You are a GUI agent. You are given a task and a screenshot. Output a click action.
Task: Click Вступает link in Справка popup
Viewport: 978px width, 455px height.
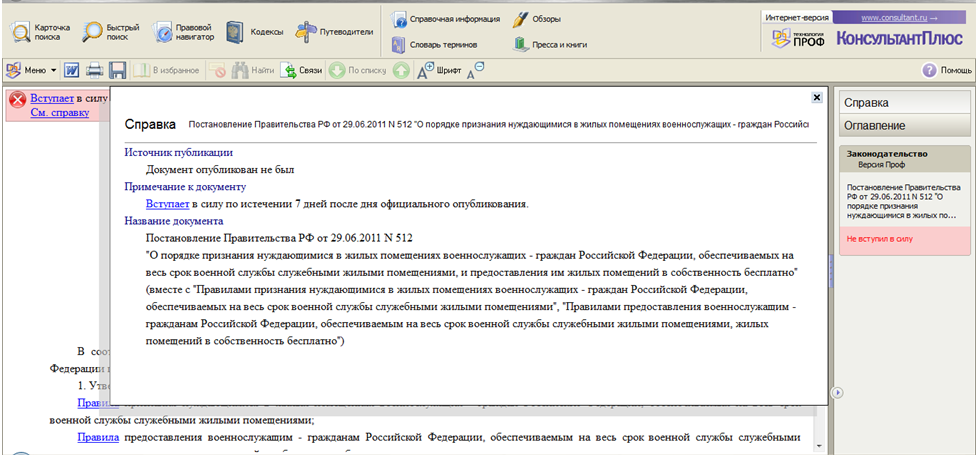click(166, 203)
